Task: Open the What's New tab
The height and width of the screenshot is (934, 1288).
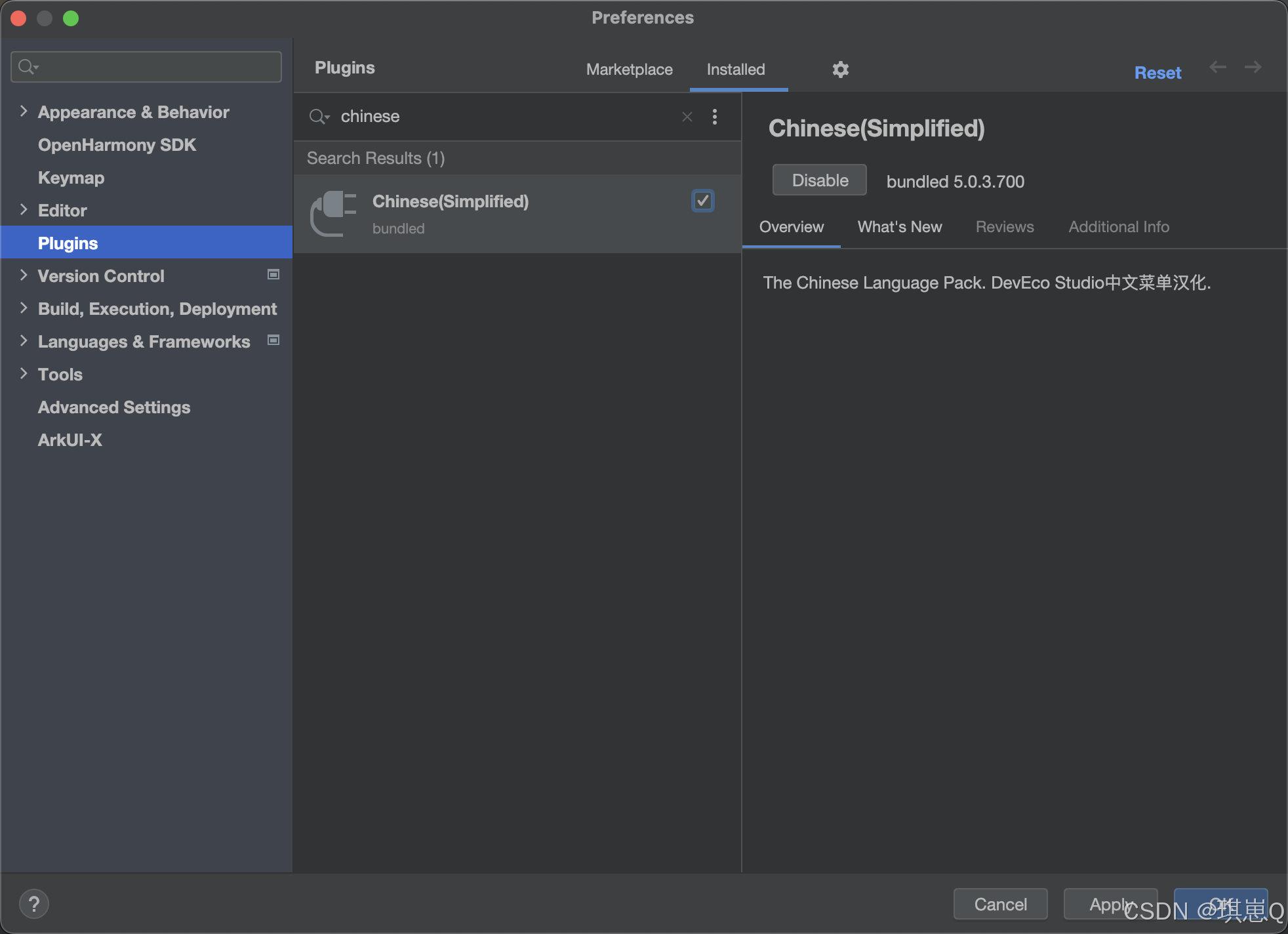Action: tap(899, 227)
